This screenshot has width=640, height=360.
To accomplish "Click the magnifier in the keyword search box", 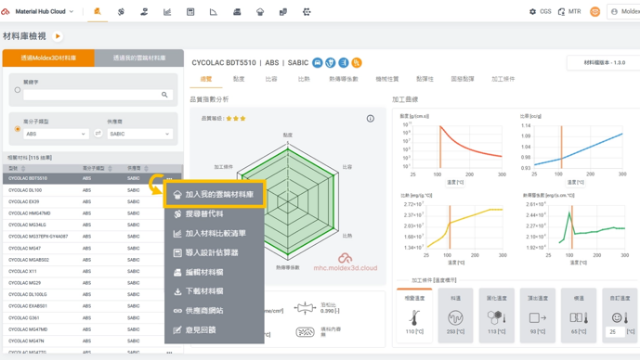I will (x=164, y=95).
